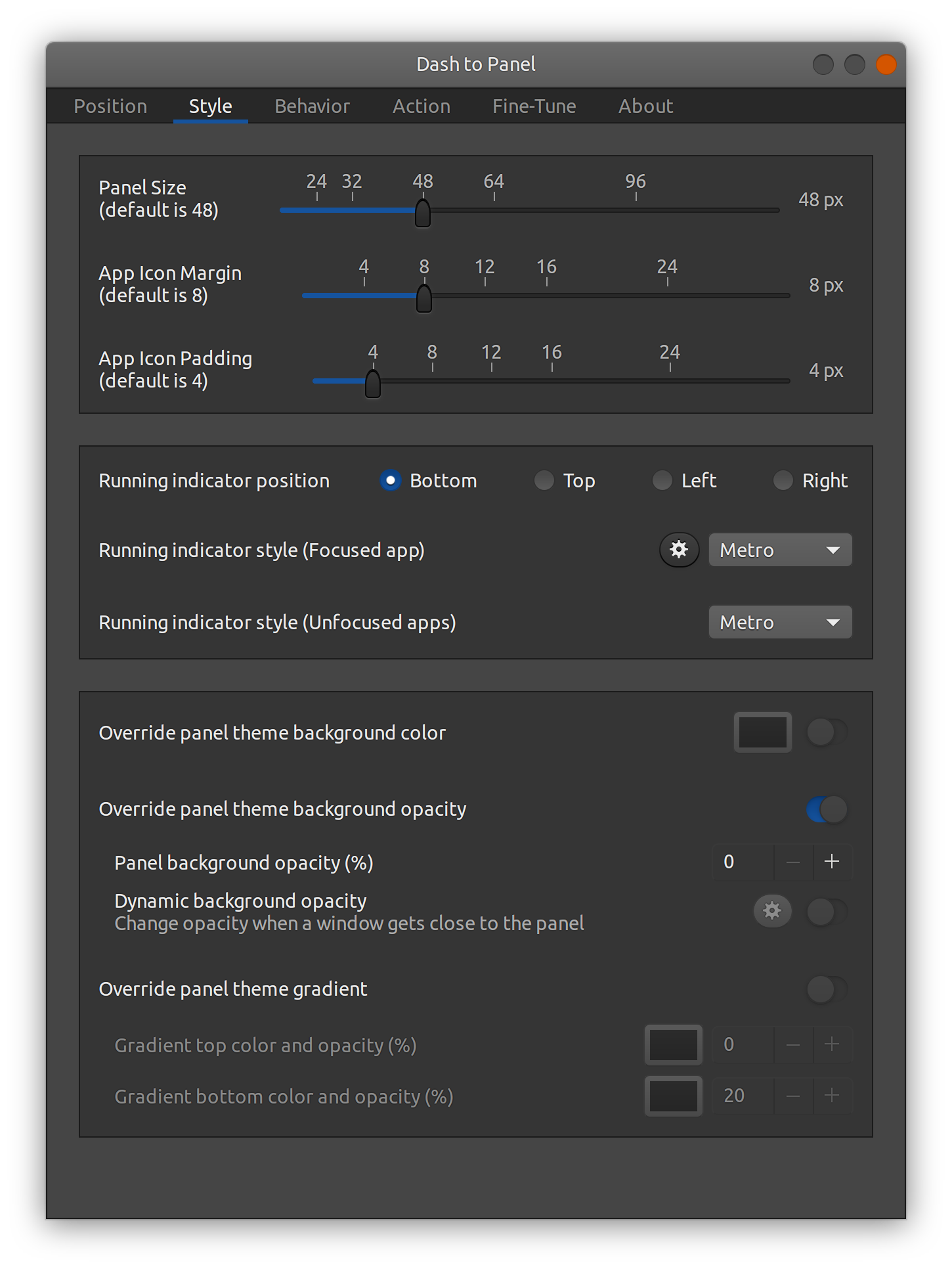Click the gradient bottom opacity value field

[744, 1096]
